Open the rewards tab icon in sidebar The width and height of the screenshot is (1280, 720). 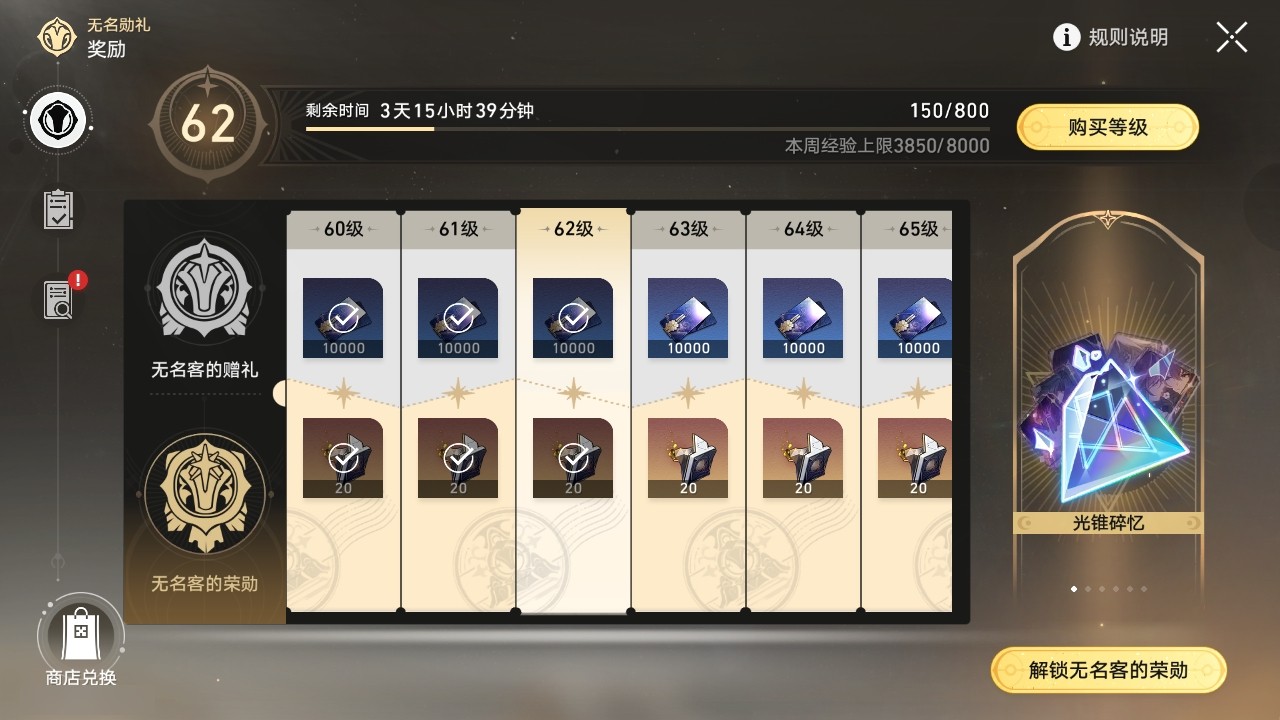[58, 123]
